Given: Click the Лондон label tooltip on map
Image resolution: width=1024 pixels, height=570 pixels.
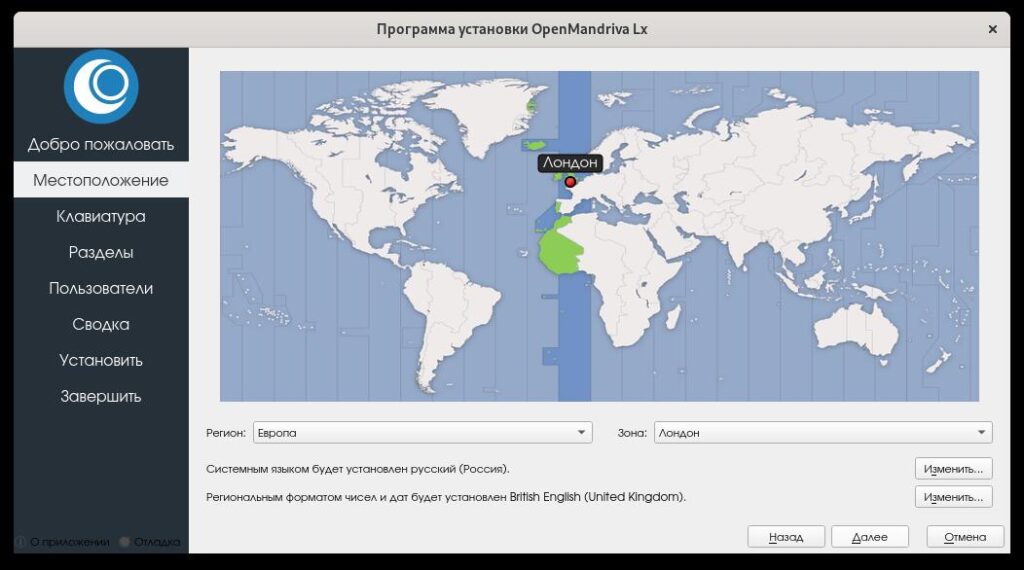Looking at the screenshot, I should click(570, 162).
